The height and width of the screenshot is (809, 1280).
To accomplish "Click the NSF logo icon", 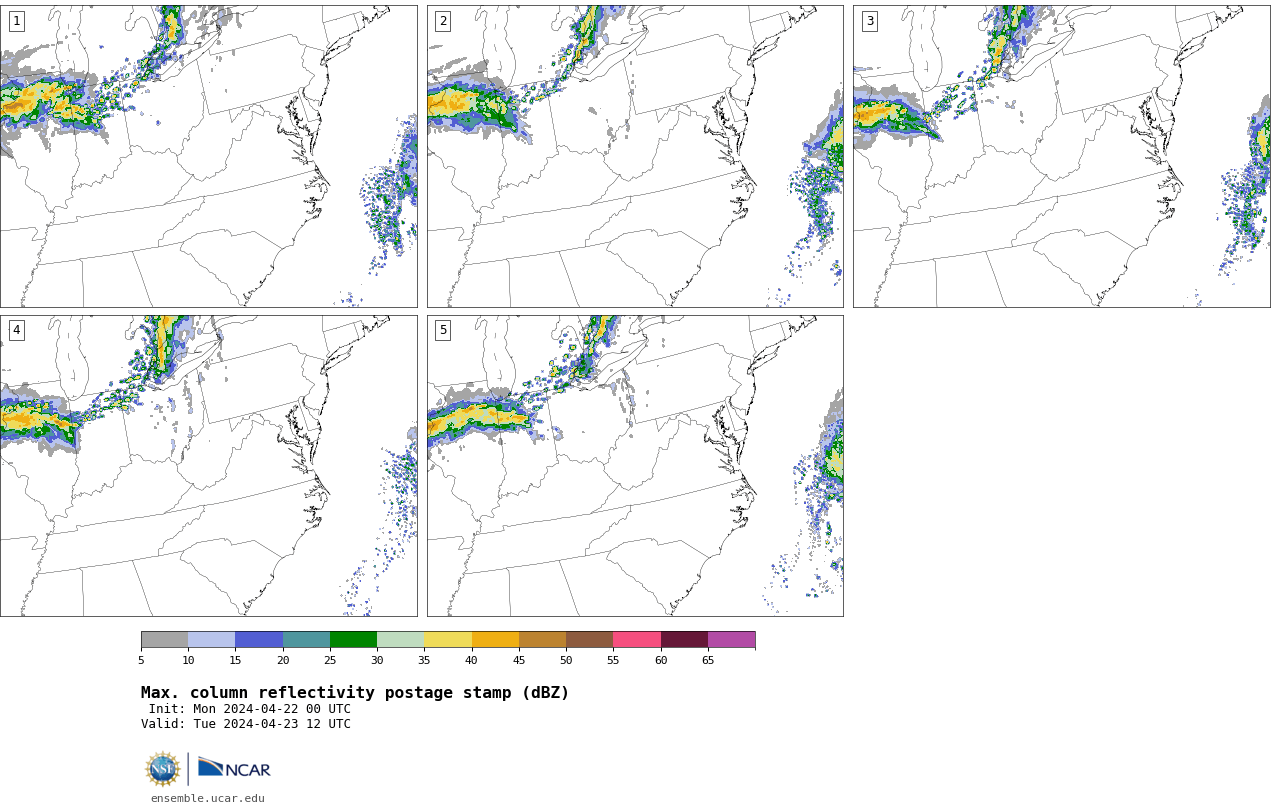I will [163, 769].
